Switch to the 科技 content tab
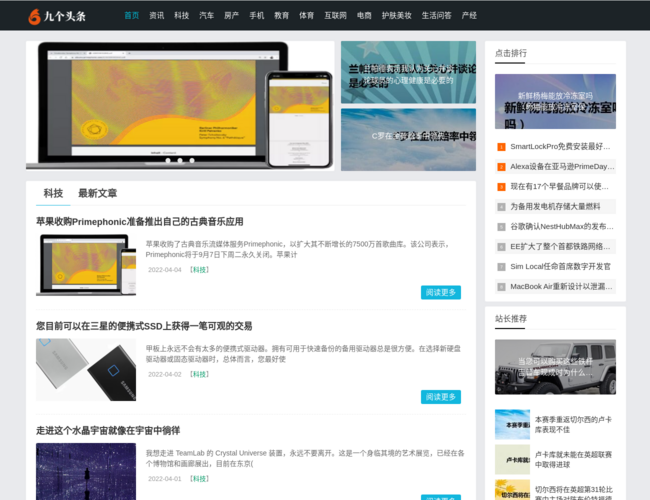This screenshot has width=650, height=500. 53,193
